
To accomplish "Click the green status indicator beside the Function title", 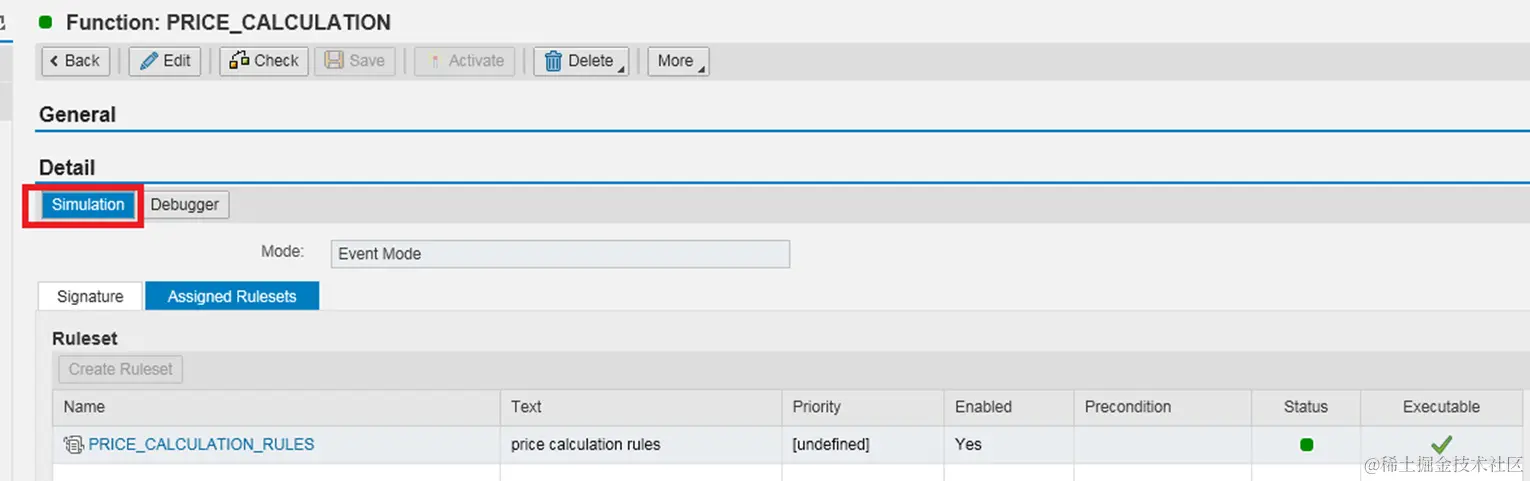I will coord(46,22).
